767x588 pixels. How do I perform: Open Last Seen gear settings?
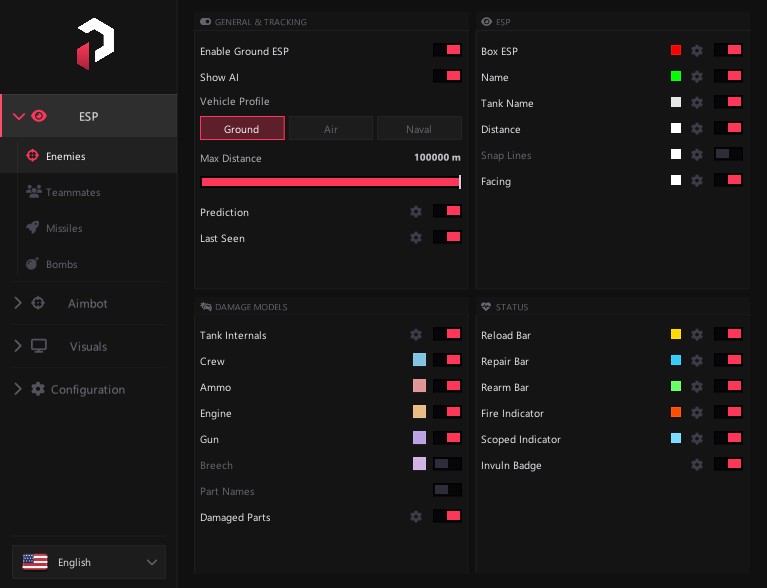pyautogui.click(x=416, y=237)
